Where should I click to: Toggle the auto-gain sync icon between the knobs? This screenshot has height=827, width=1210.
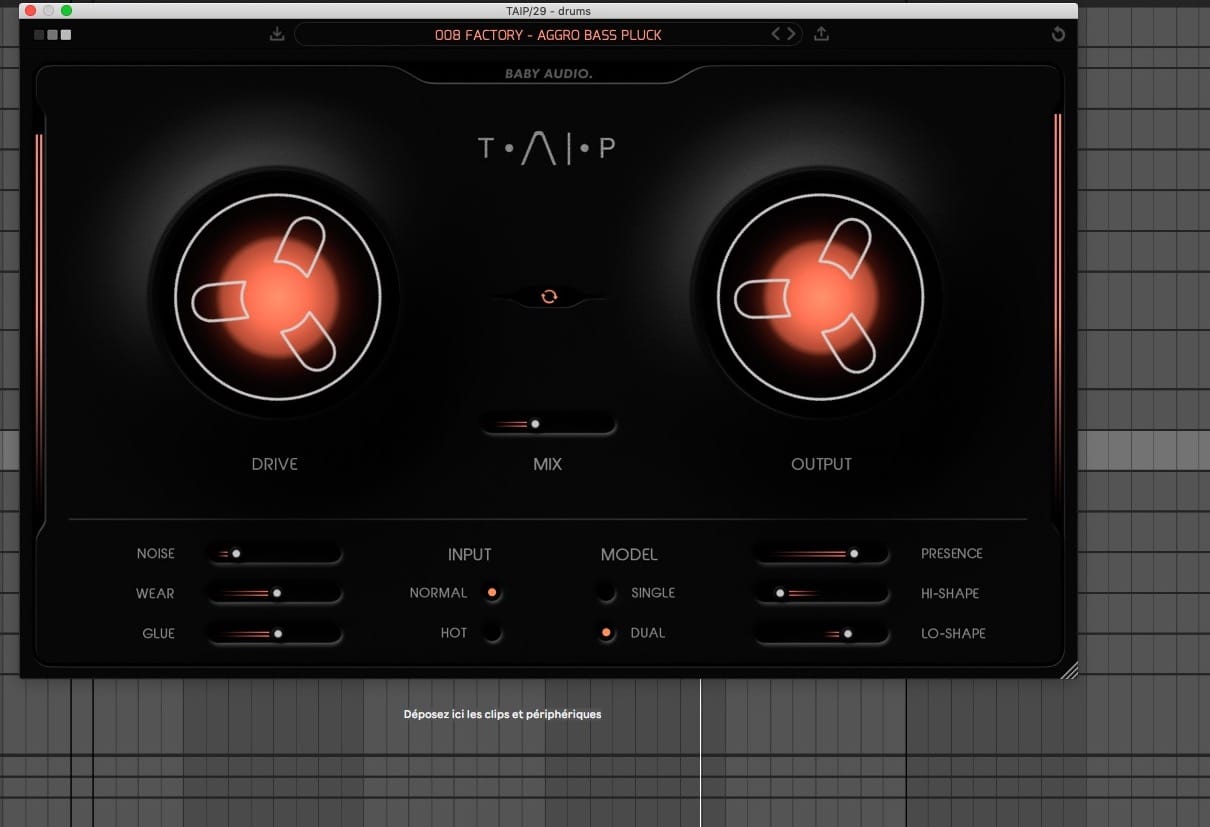click(x=548, y=295)
